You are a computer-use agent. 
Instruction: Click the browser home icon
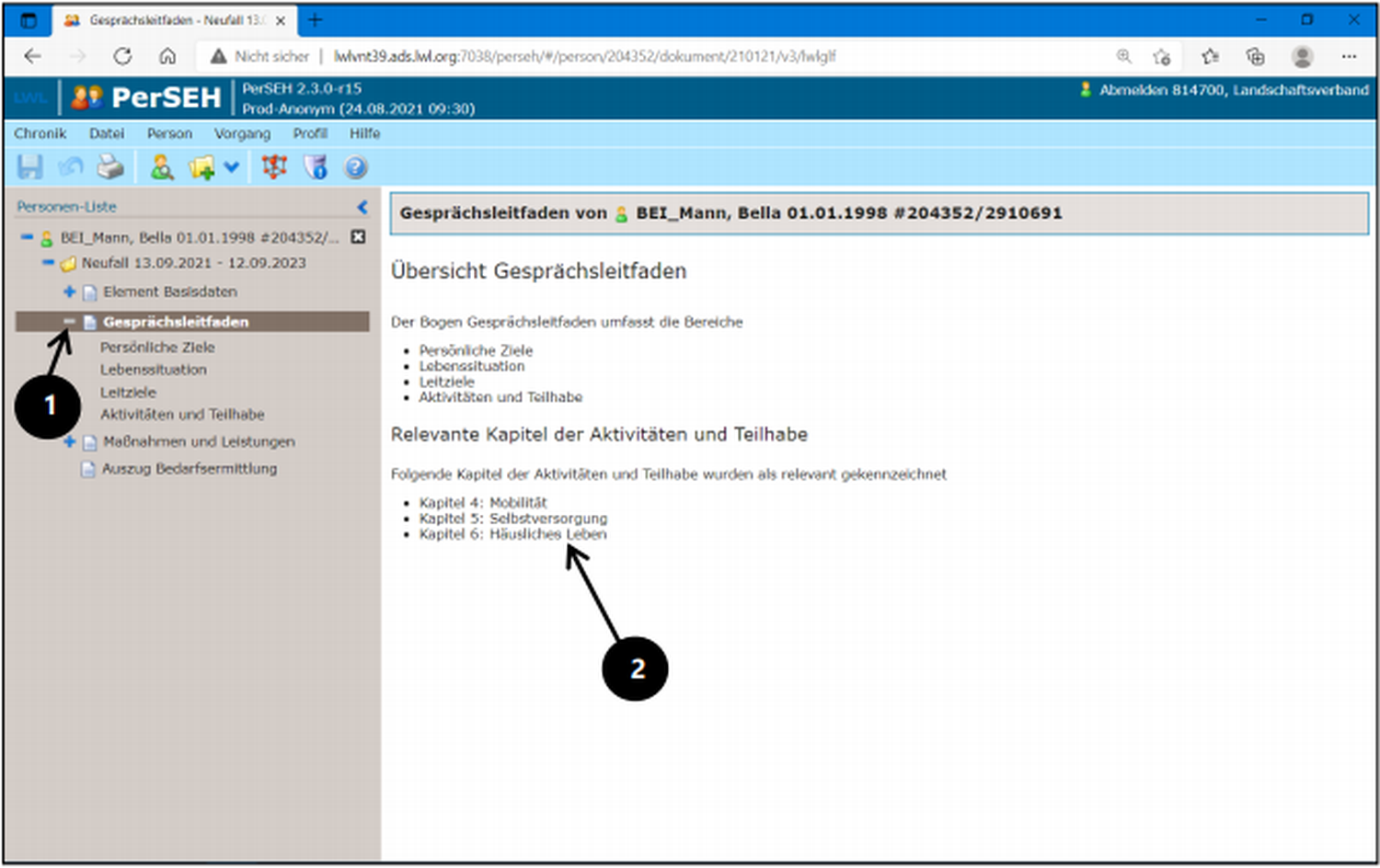(167, 56)
